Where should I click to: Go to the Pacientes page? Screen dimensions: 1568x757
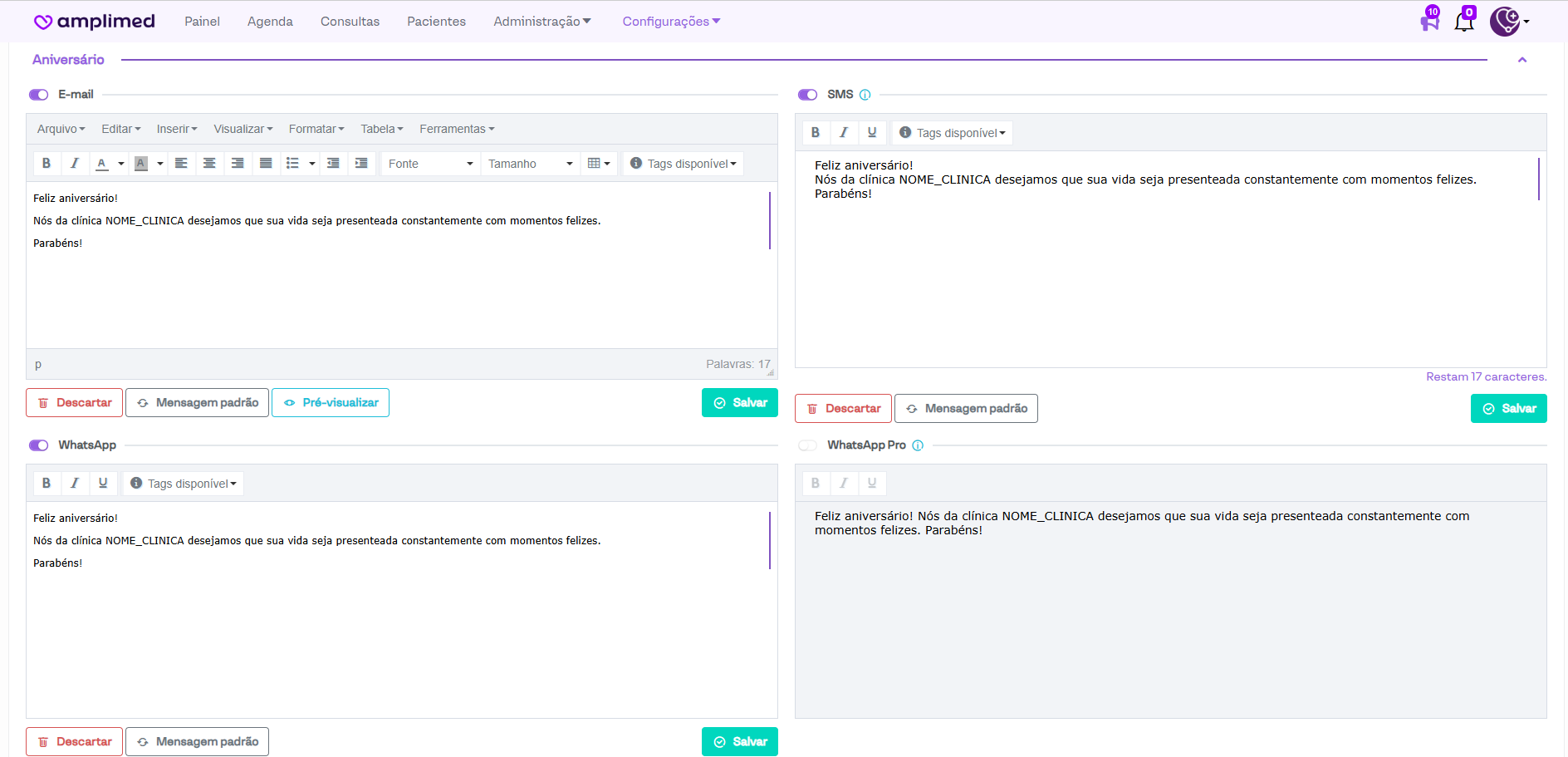tap(436, 22)
